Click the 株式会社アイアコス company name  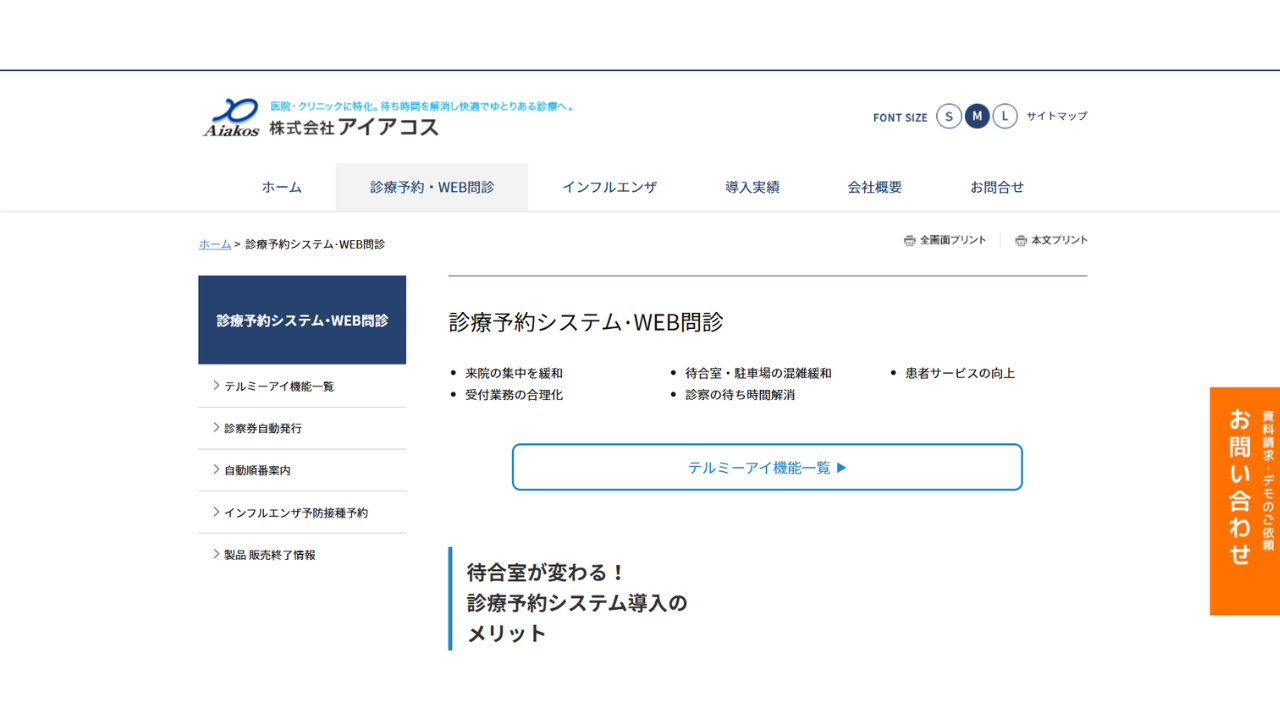pos(354,127)
